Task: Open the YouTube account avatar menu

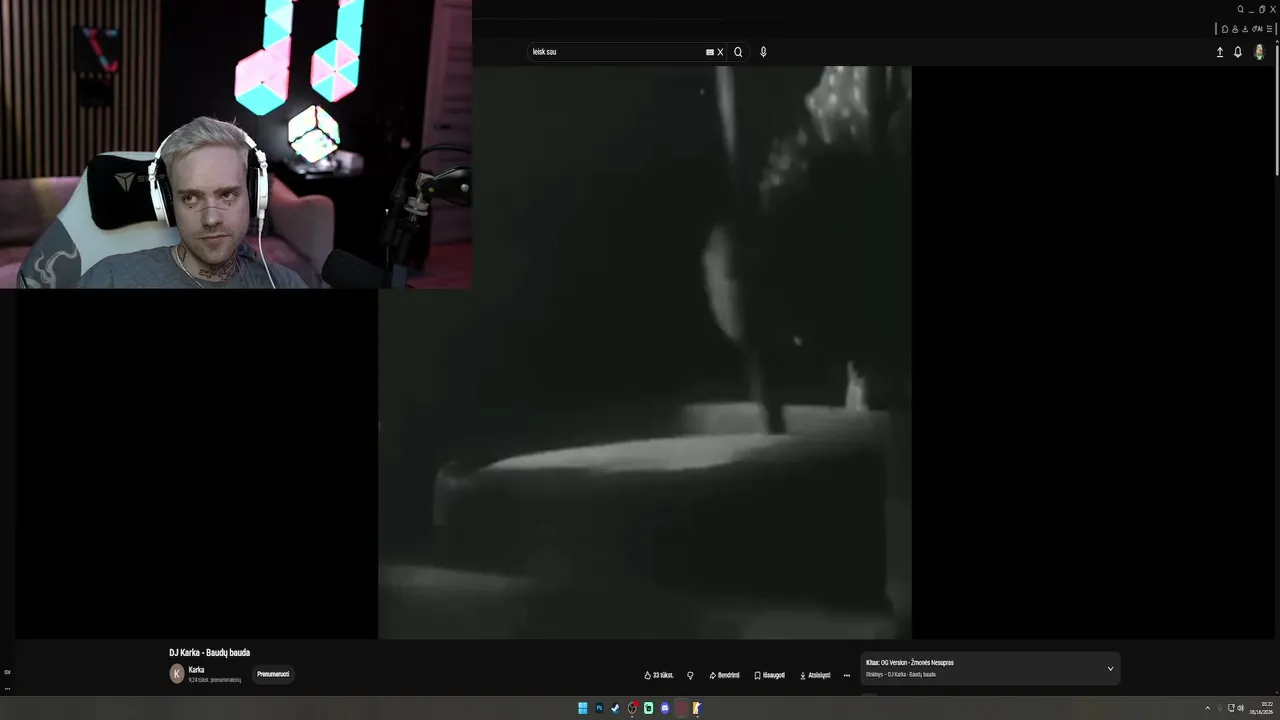Action: 1259,52
